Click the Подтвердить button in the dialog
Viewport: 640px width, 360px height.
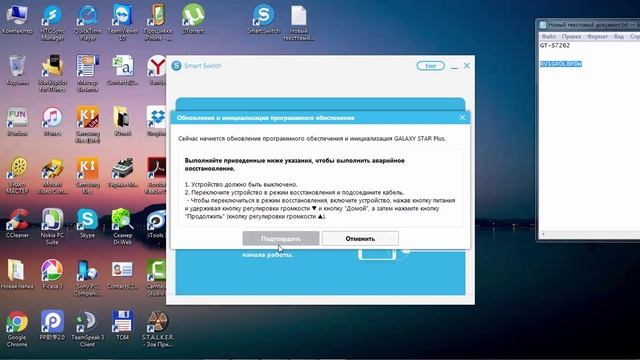point(281,239)
